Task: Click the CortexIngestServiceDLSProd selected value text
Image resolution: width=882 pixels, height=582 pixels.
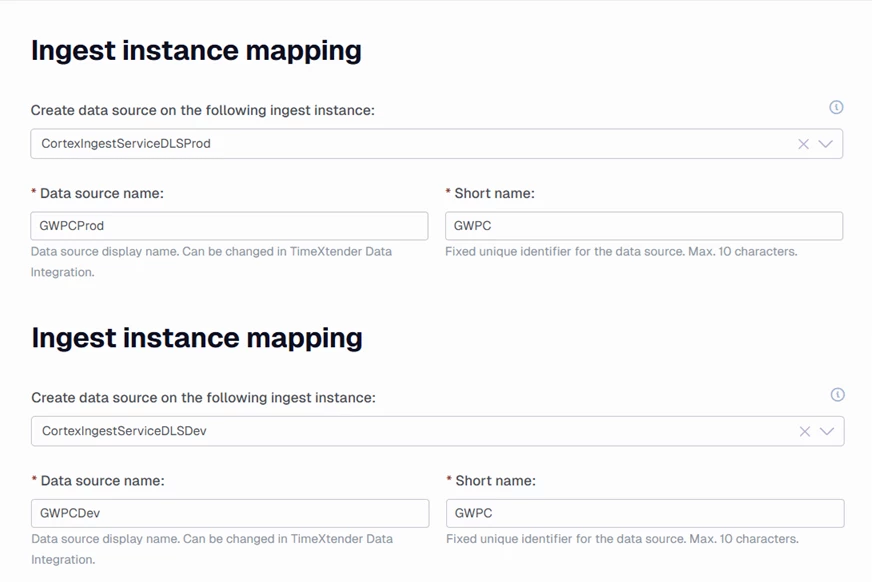Action: coord(126,144)
